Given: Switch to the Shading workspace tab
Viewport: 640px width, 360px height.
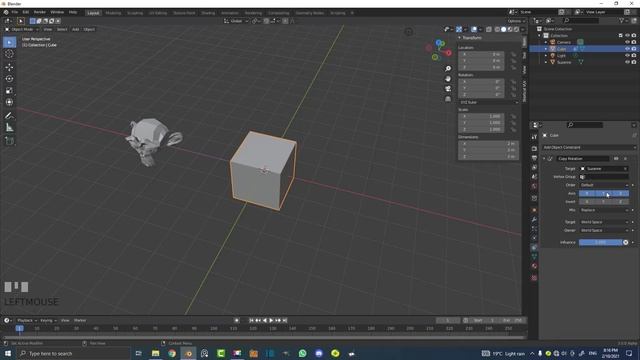Looking at the screenshot, I should coord(208,13).
